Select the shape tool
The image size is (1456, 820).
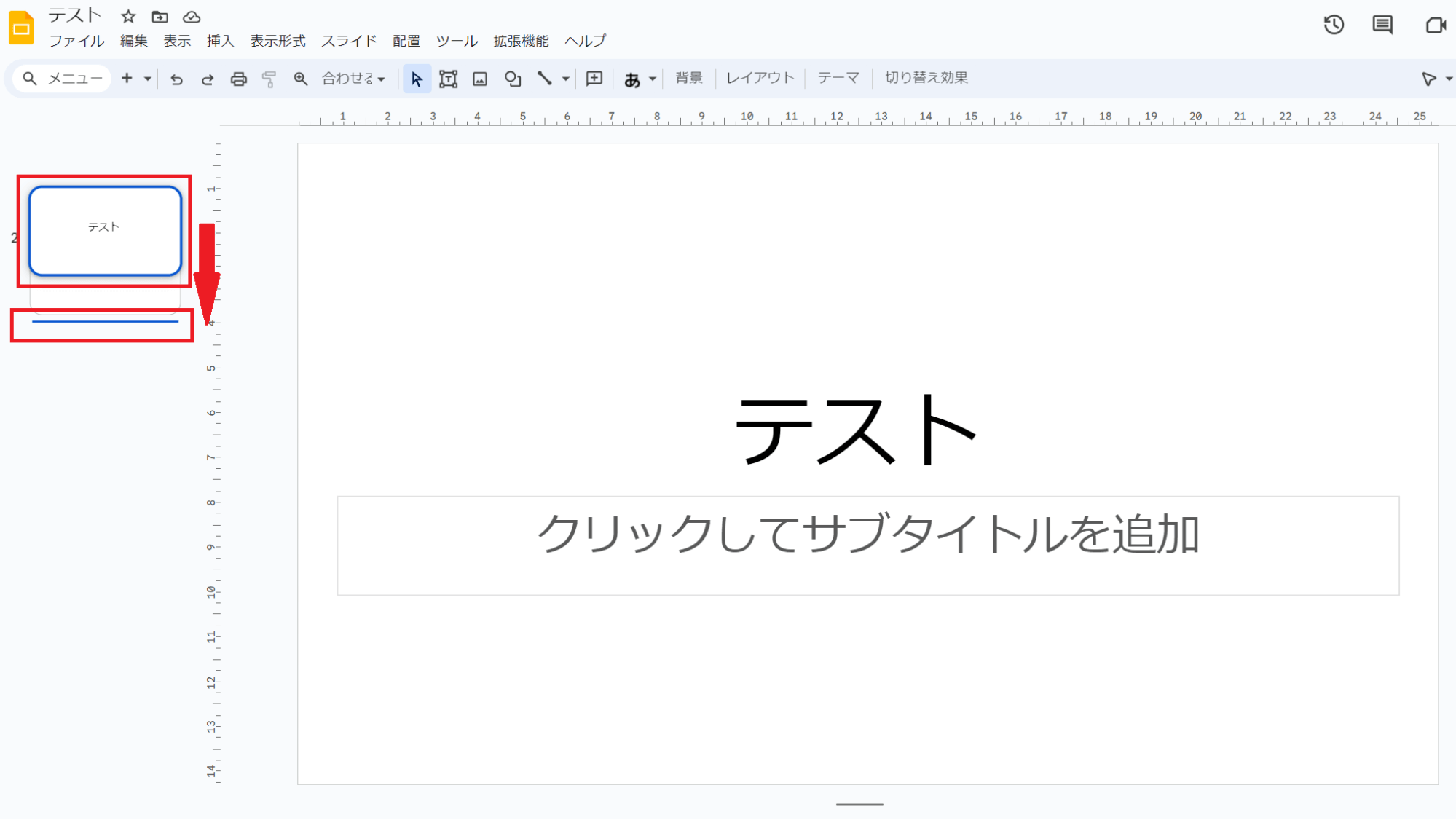(512, 79)
